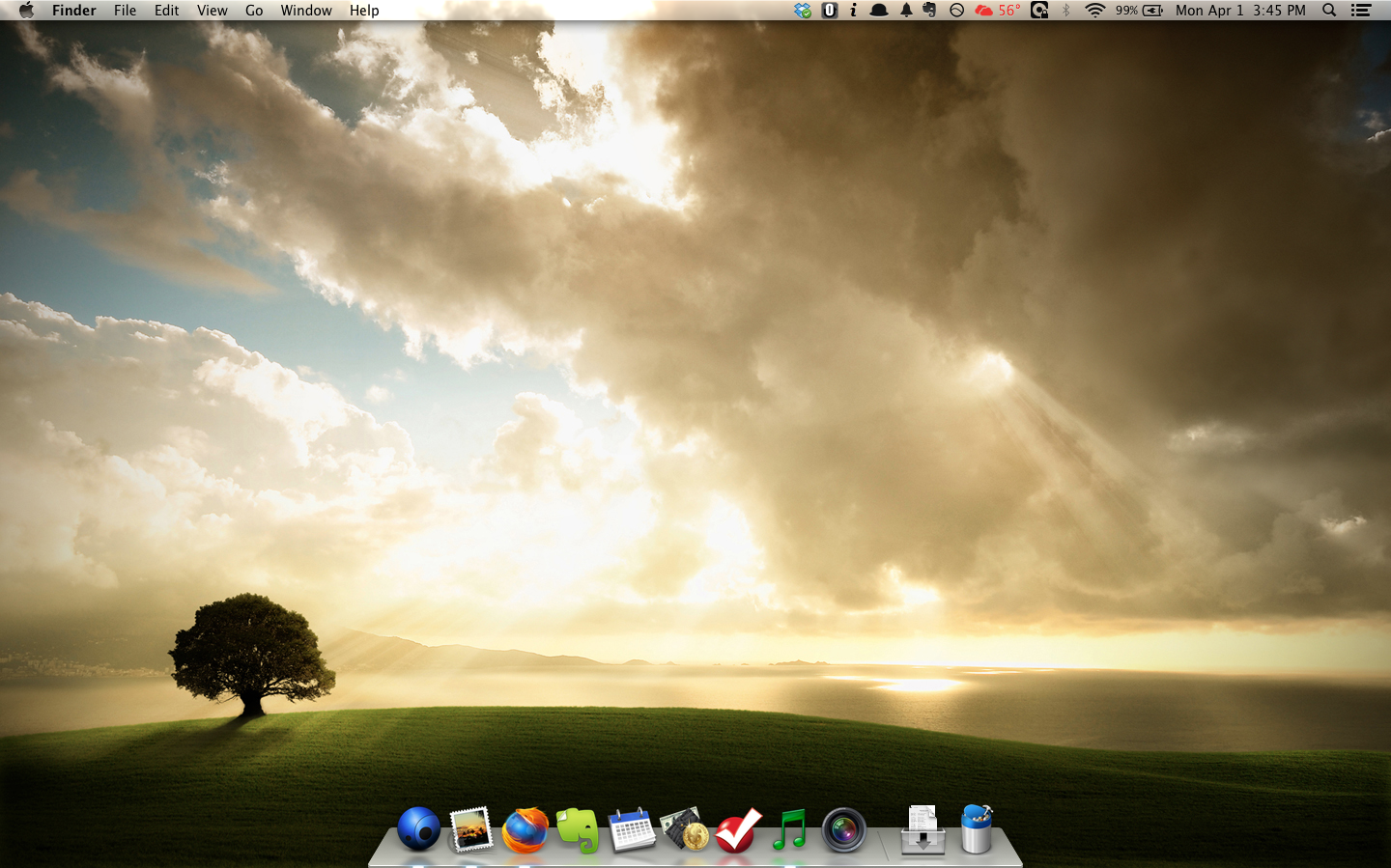Open the Edit menu
Screen dimensions: 1391x868
[x=167, y=10]
